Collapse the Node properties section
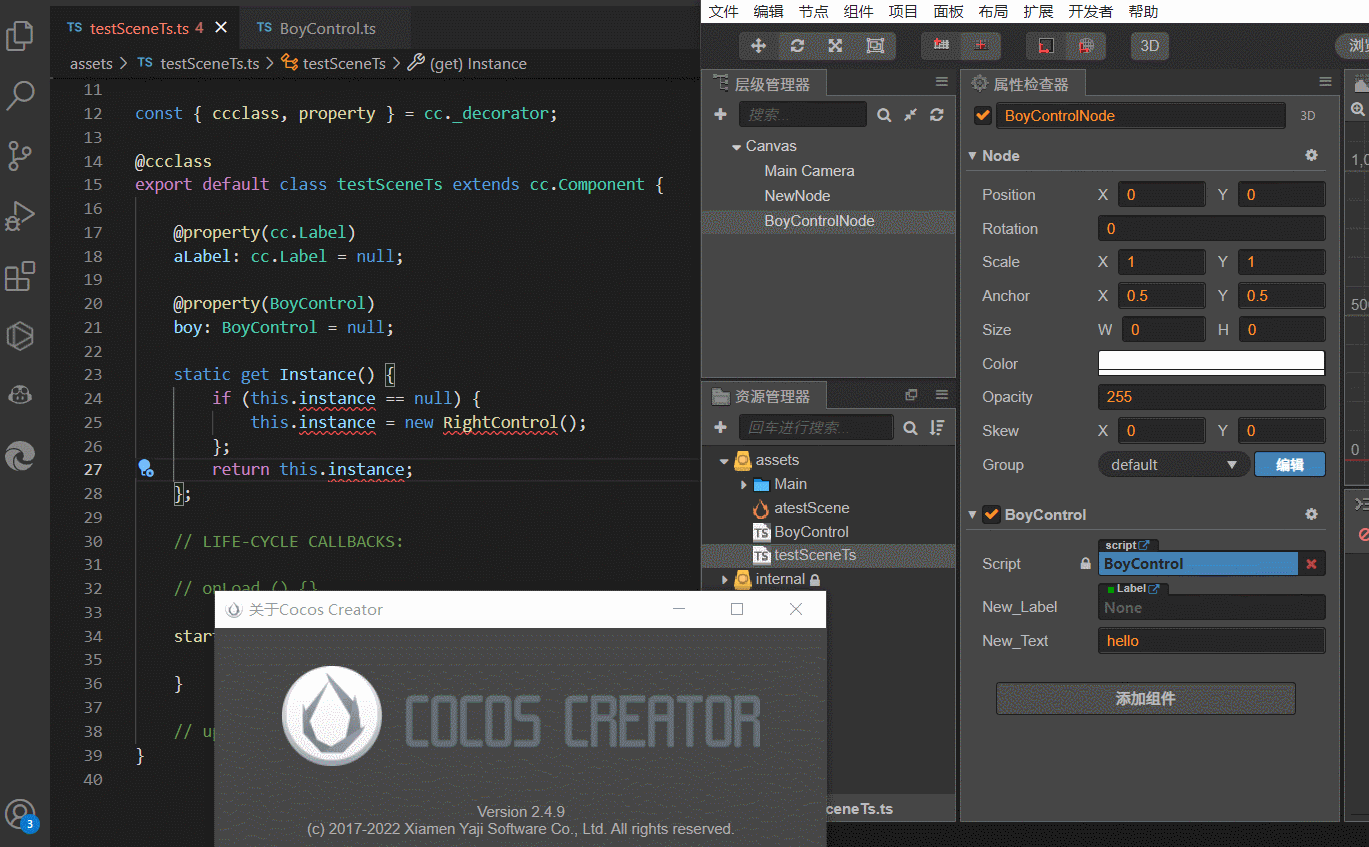The width and height of the screenshot is (1369, 847). point(973,156)
